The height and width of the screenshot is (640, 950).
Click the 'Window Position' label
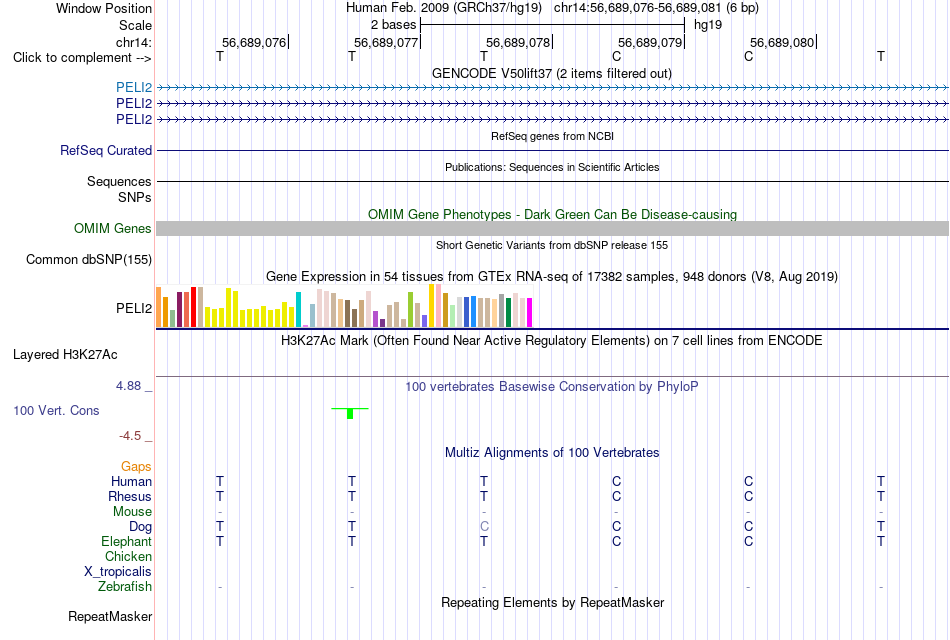104,8
